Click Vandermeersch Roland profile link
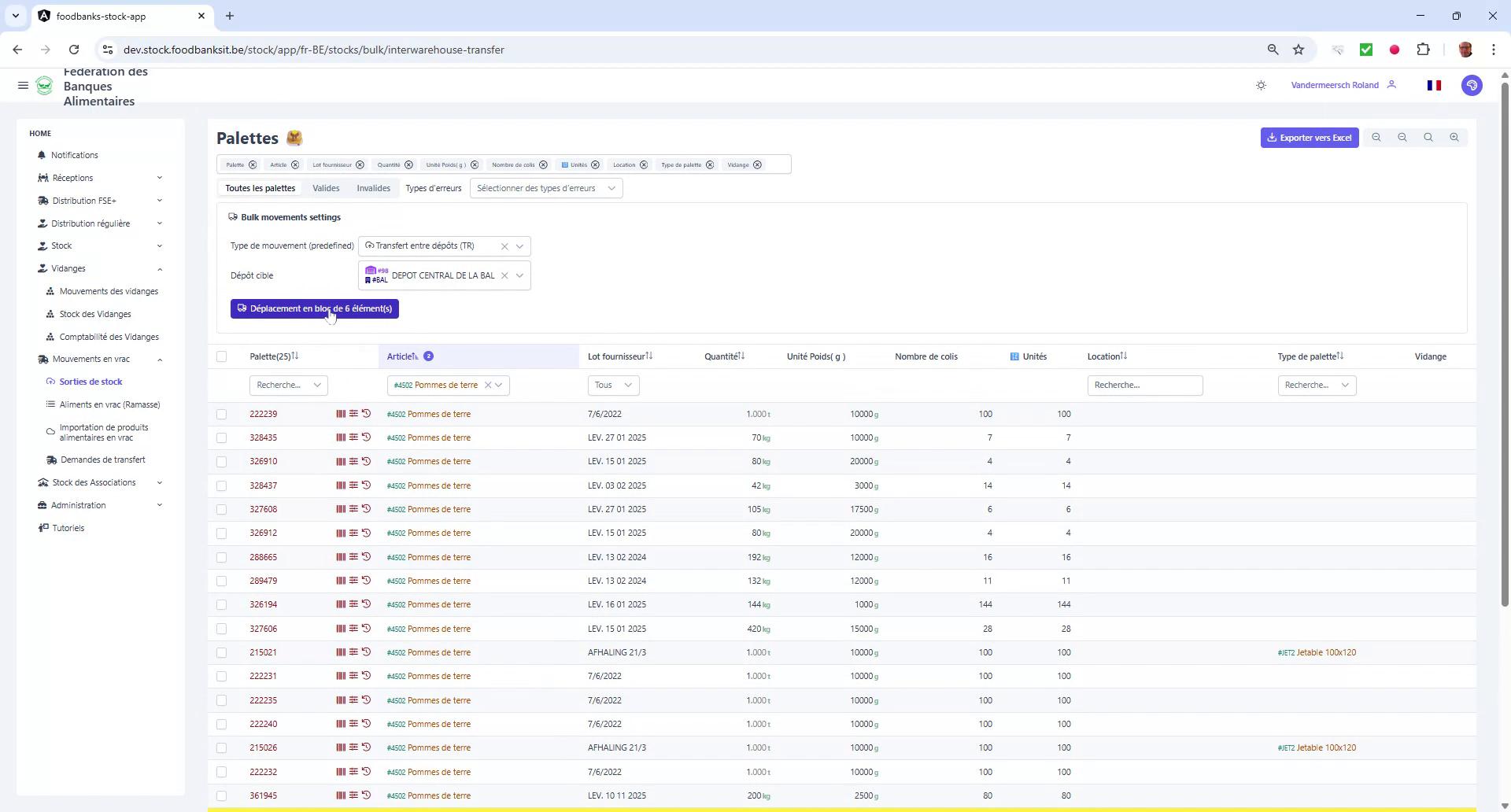 pos(1335,85)
